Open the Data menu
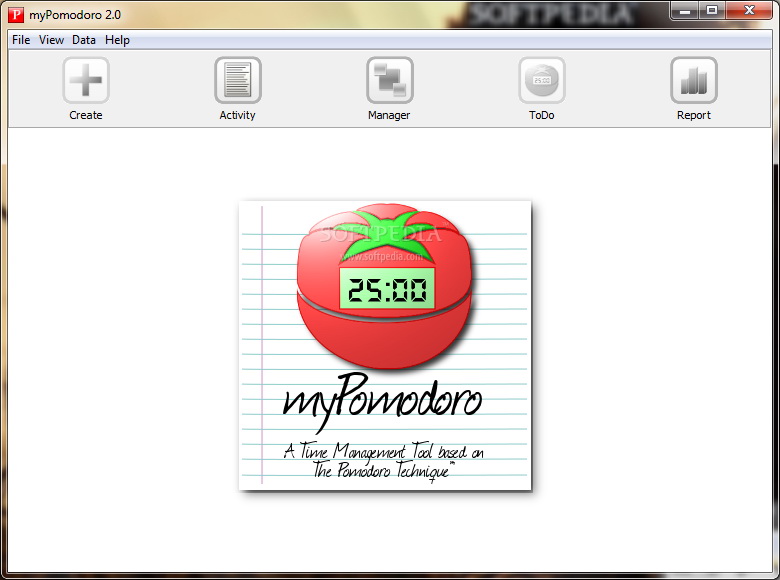 click(84, 40)
